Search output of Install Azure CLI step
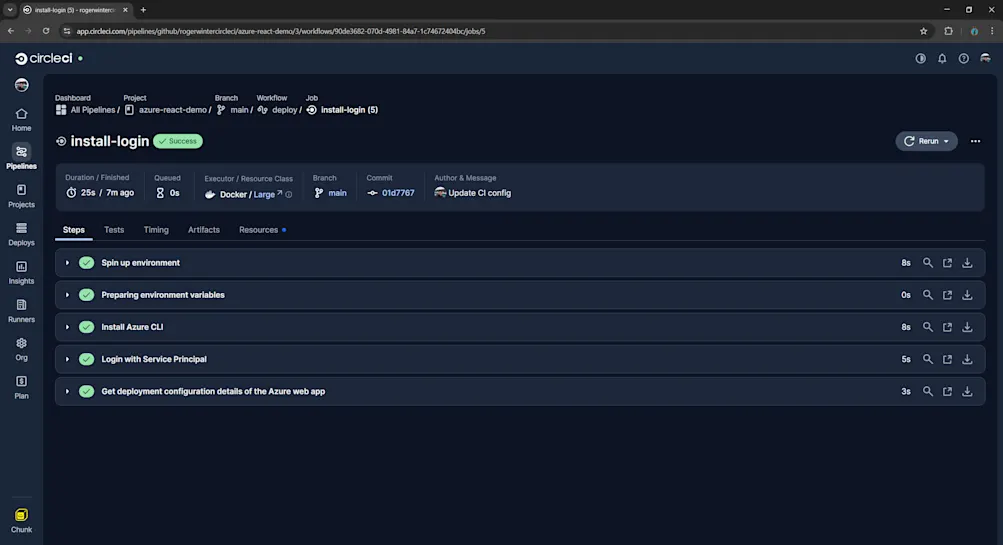This screenshot has width=1003, height=545. [x=928, y=327]
